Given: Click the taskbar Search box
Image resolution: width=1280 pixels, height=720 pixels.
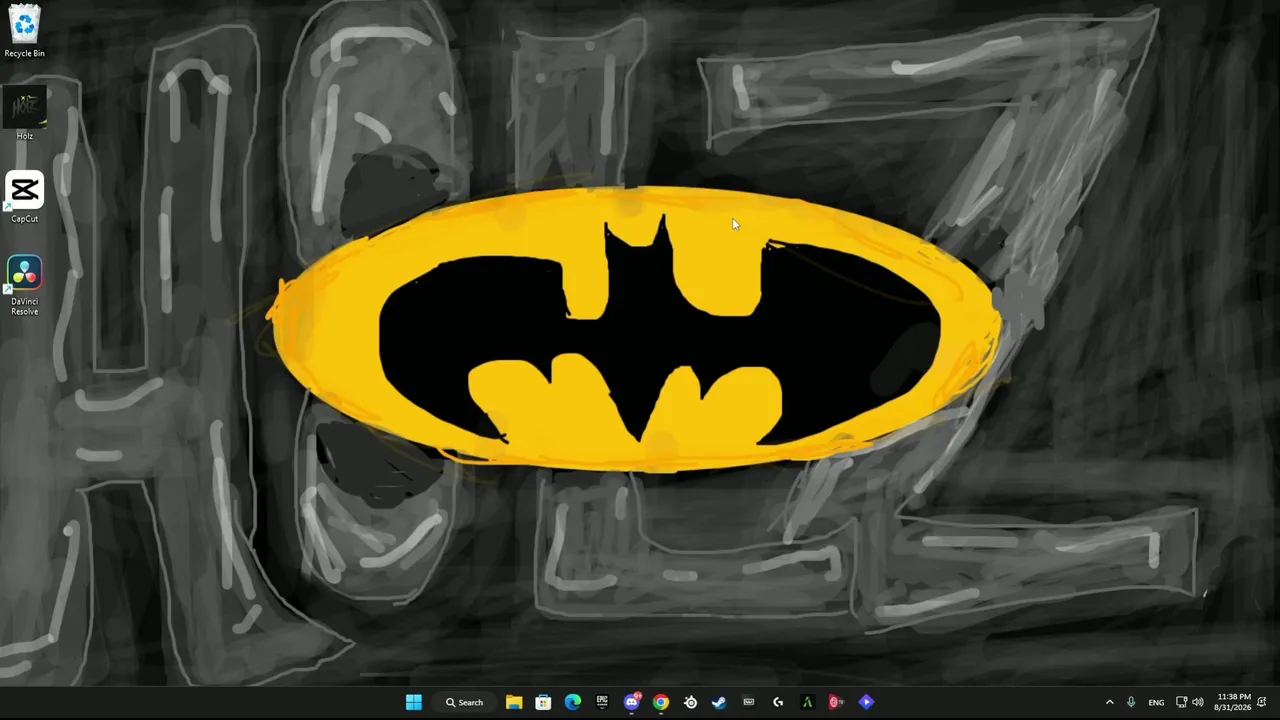Looking at the screenshot, I should [465, 702].
